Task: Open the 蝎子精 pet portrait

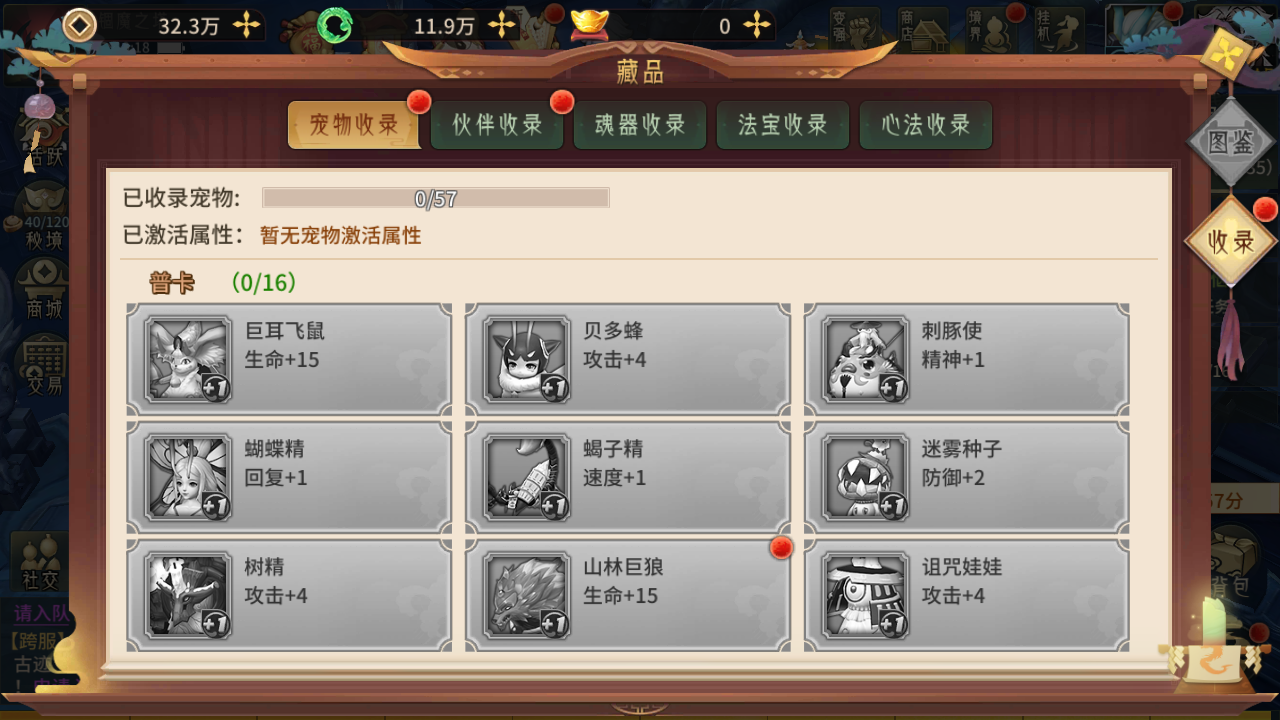Action: pos(526,478)
